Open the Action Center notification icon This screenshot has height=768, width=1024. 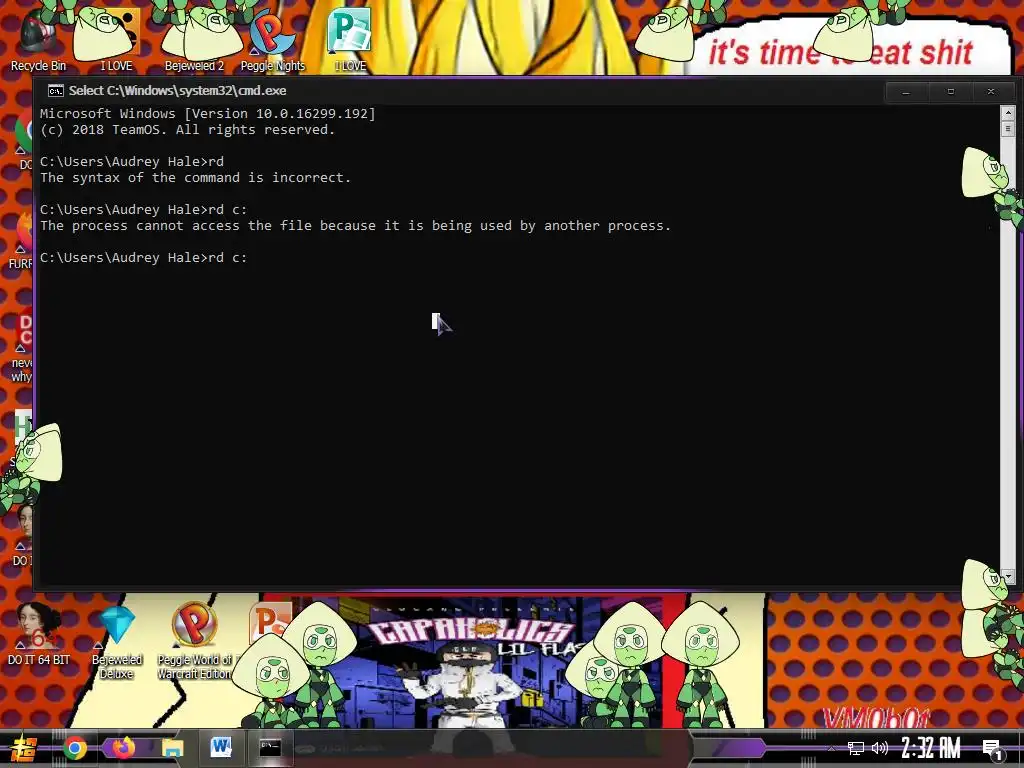tap(992, 749)
